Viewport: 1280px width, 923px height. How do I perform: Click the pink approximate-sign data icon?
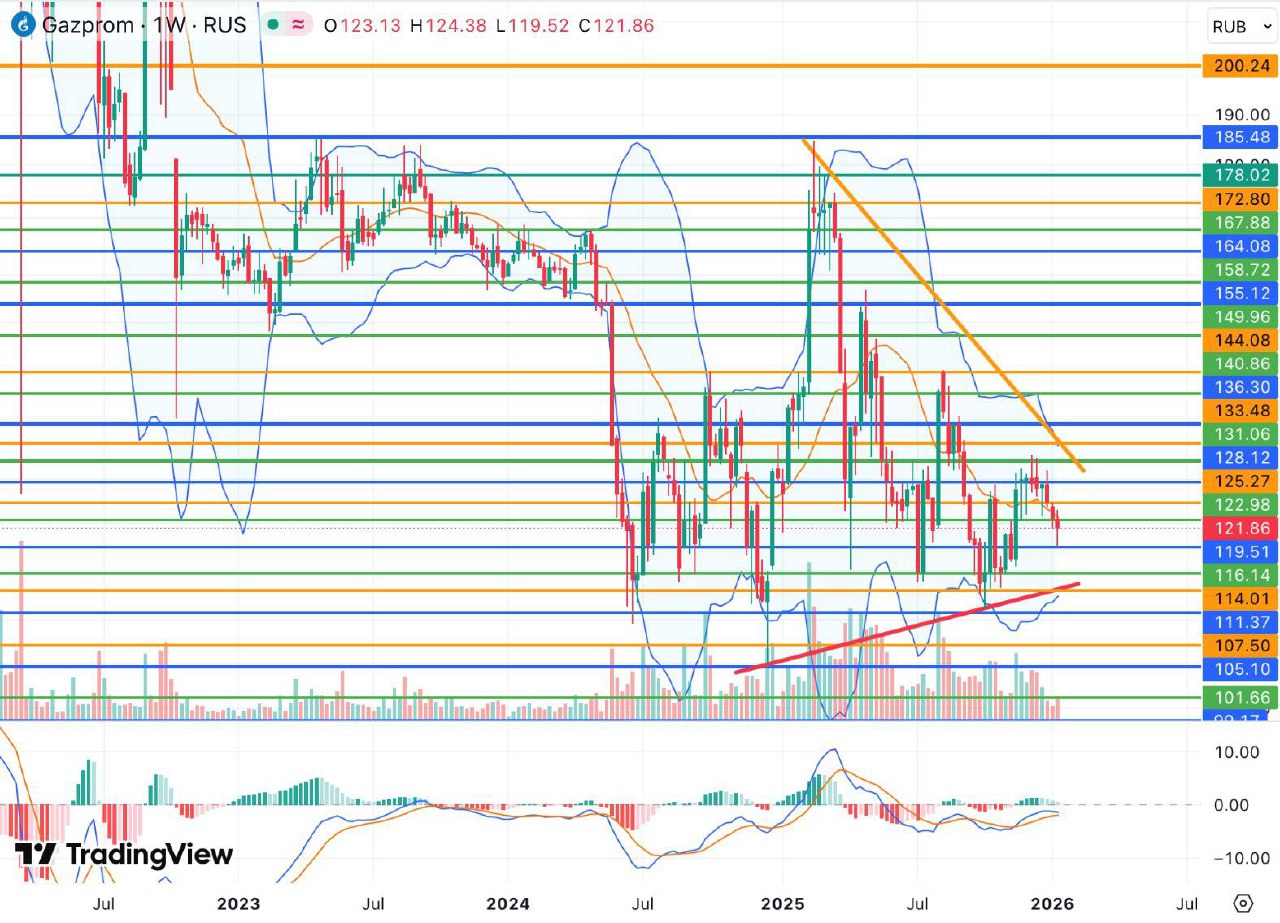298,26
